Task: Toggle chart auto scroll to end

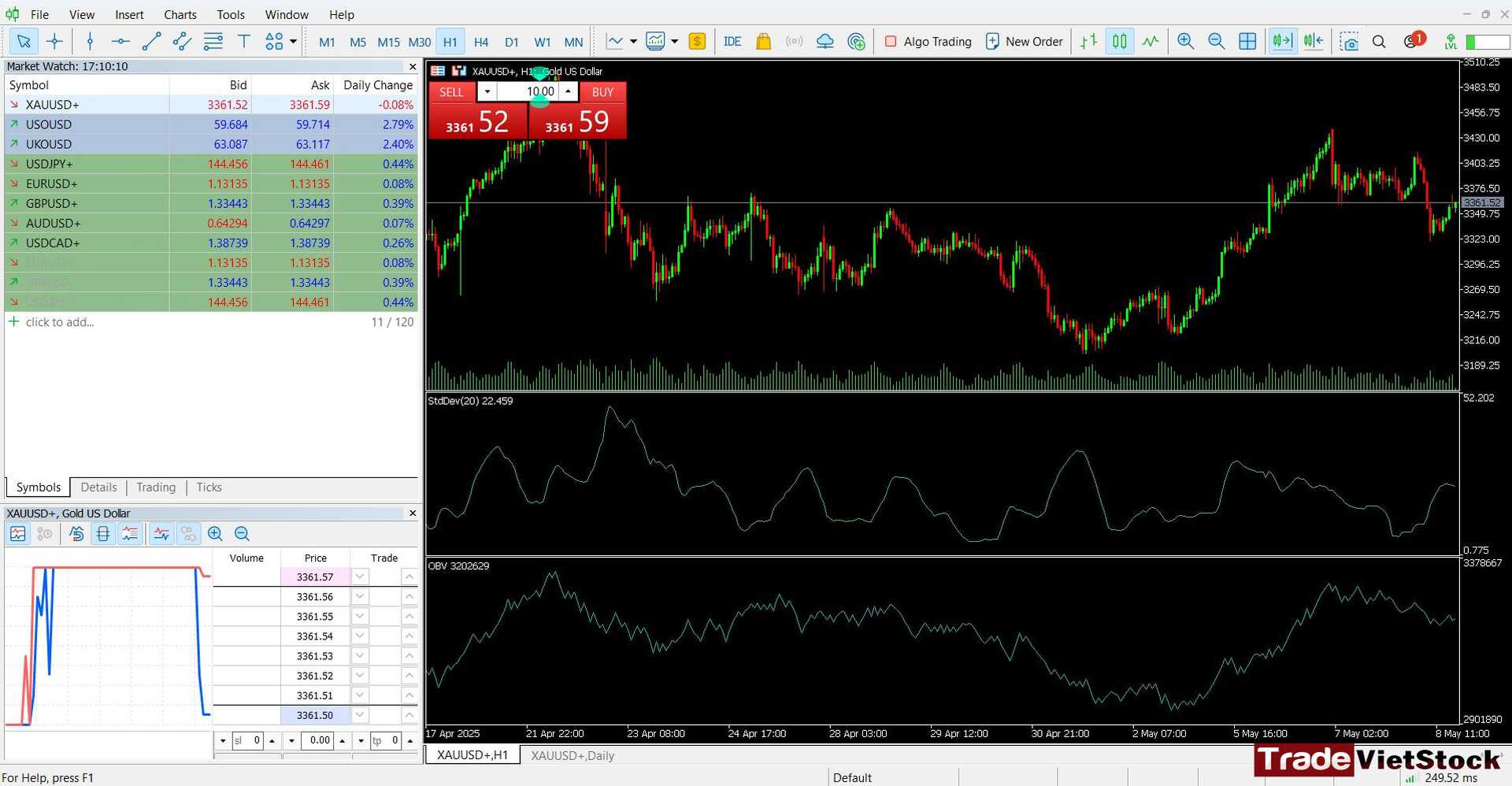Action: click(1282, 41)
